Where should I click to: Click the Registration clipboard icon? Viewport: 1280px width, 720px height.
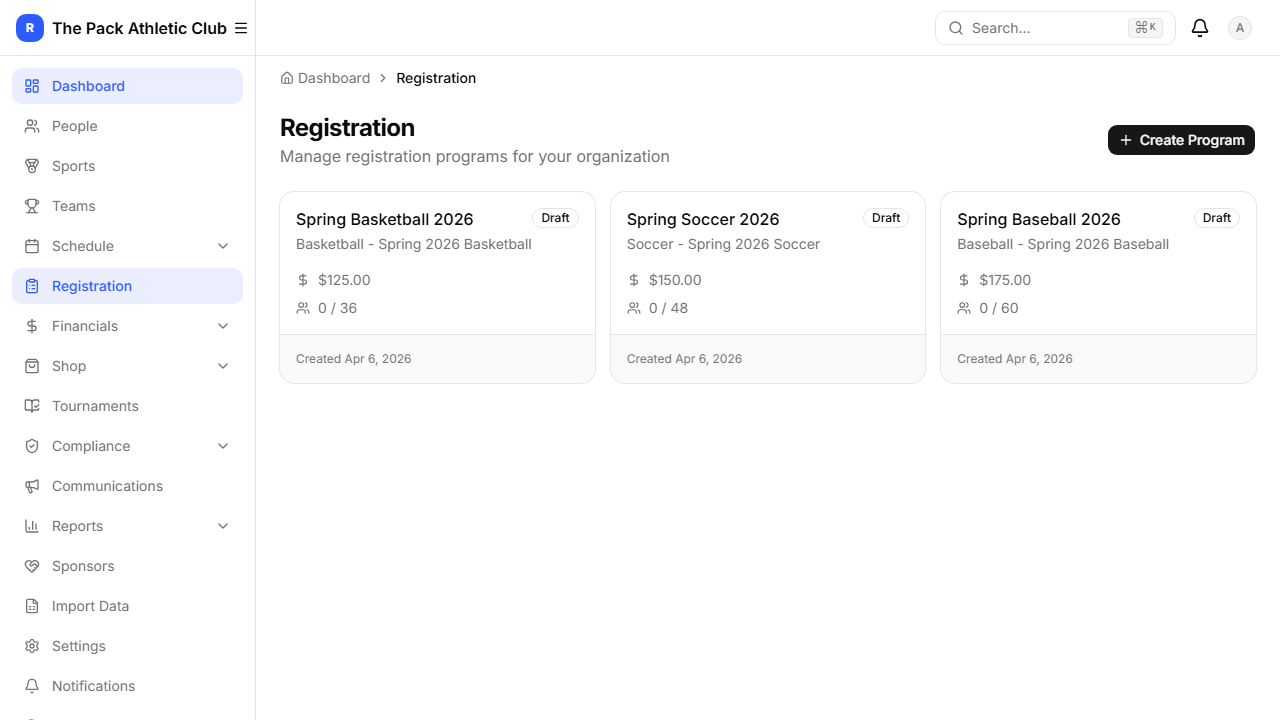click(x=32, y=286)
